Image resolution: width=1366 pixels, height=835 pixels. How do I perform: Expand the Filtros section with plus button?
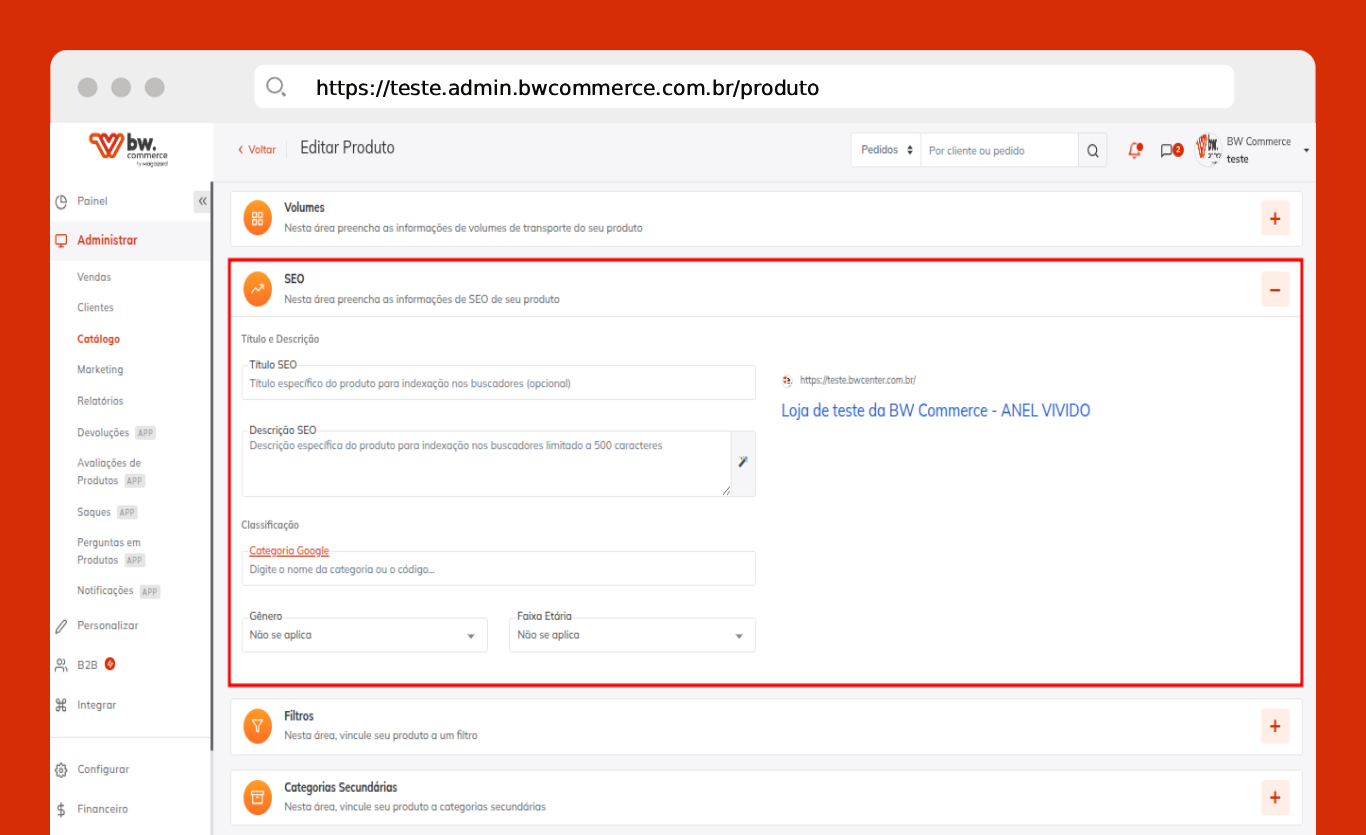(x=1274, y=726)
